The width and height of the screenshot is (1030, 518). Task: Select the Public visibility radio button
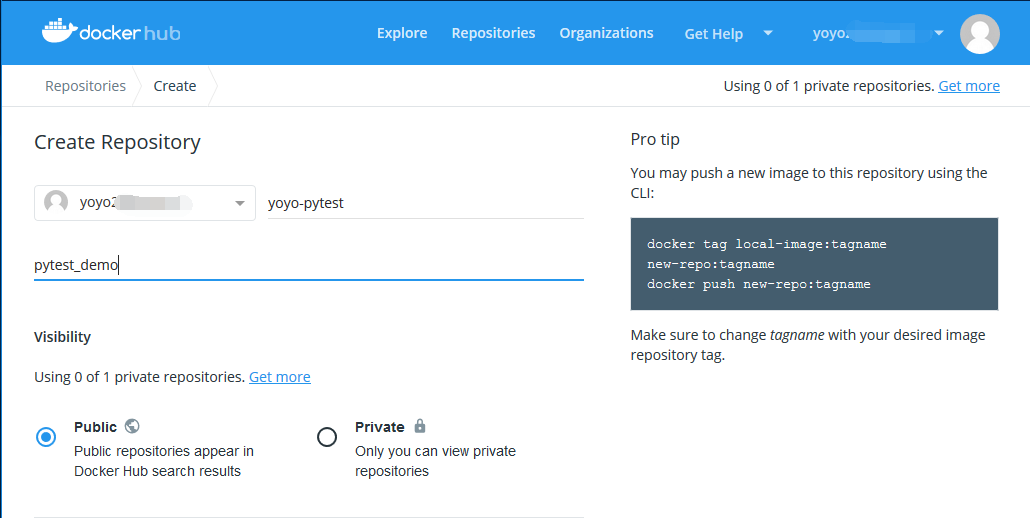[46, 437]
